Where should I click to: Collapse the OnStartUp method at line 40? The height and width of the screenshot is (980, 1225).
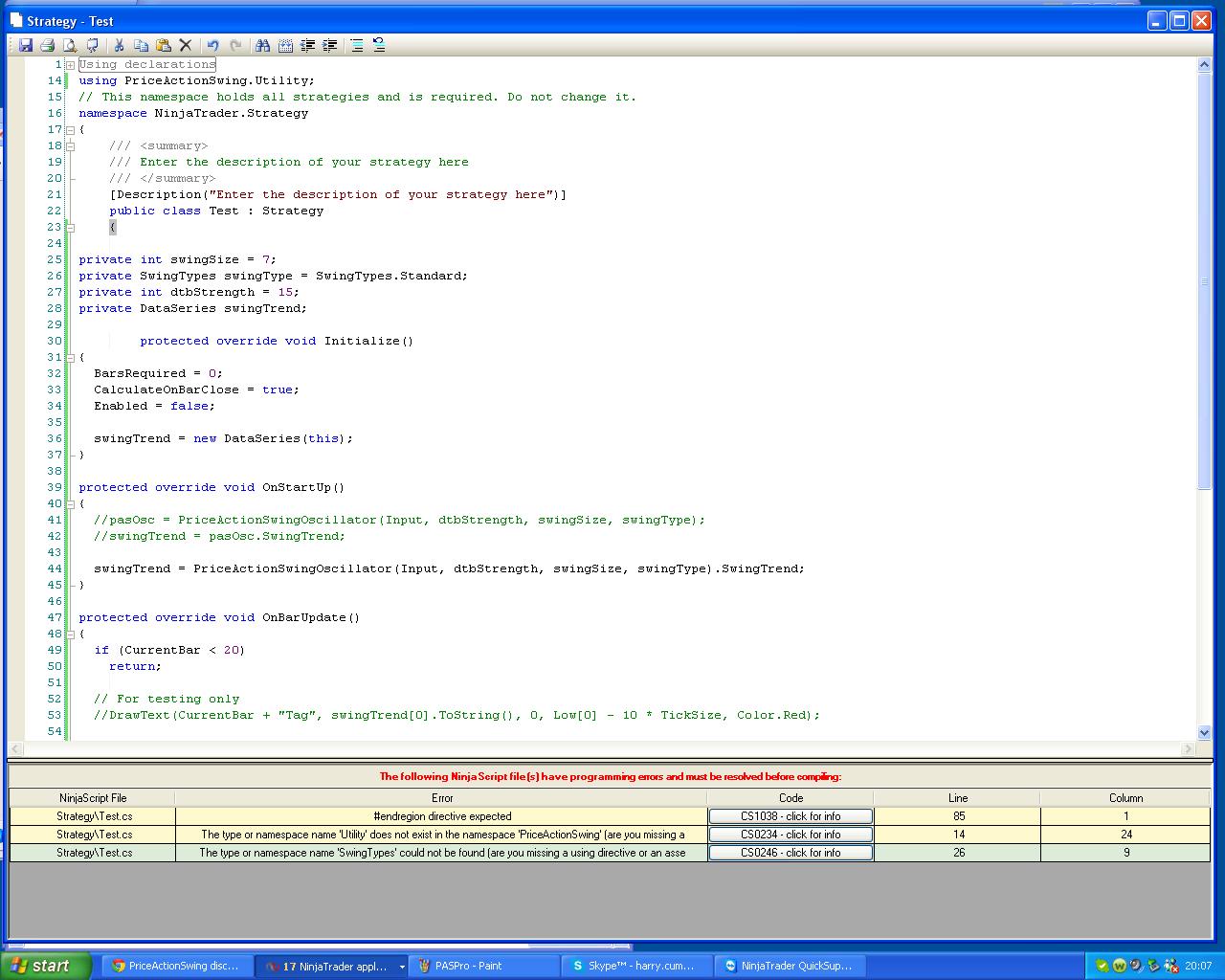(70, 504)
